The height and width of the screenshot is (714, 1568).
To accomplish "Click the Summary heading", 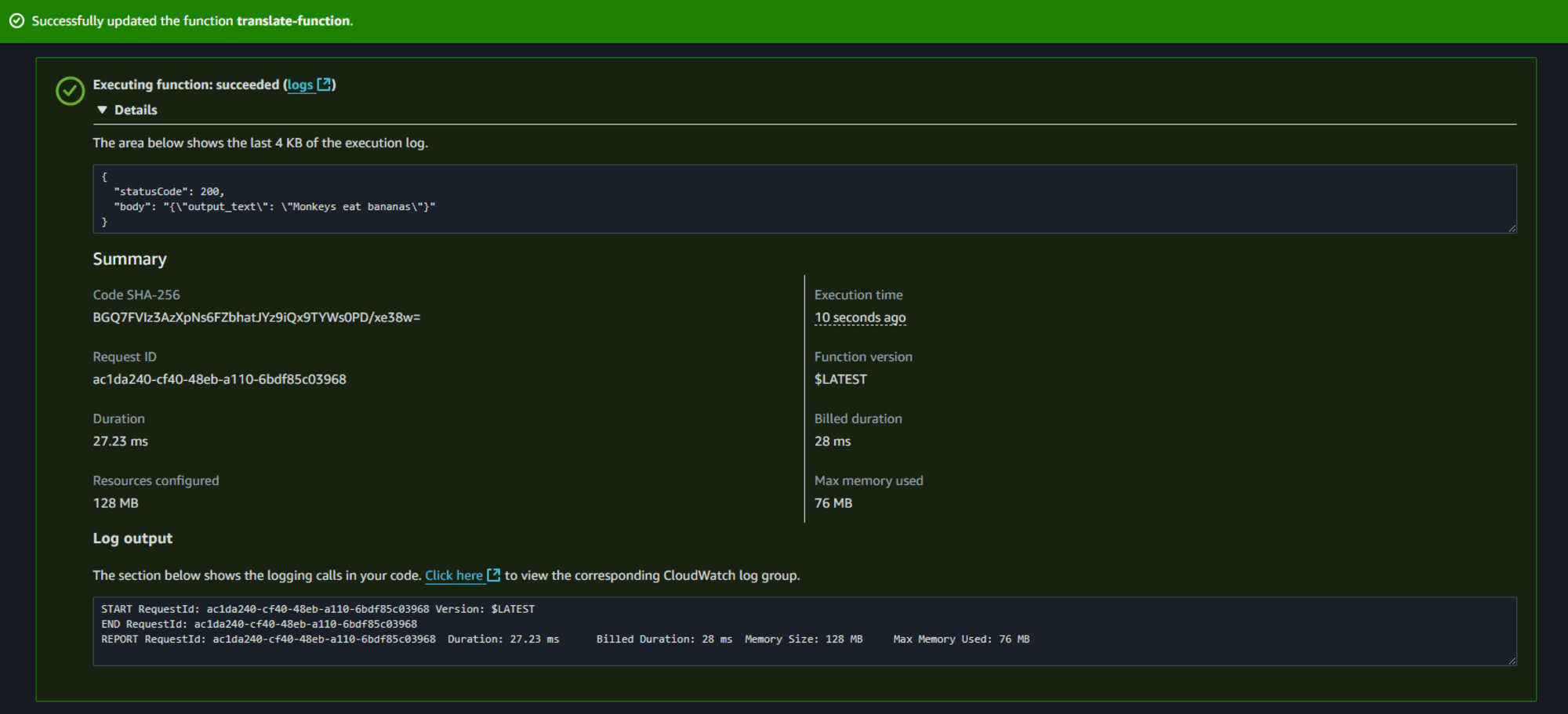I will click(x=129, y=259).
